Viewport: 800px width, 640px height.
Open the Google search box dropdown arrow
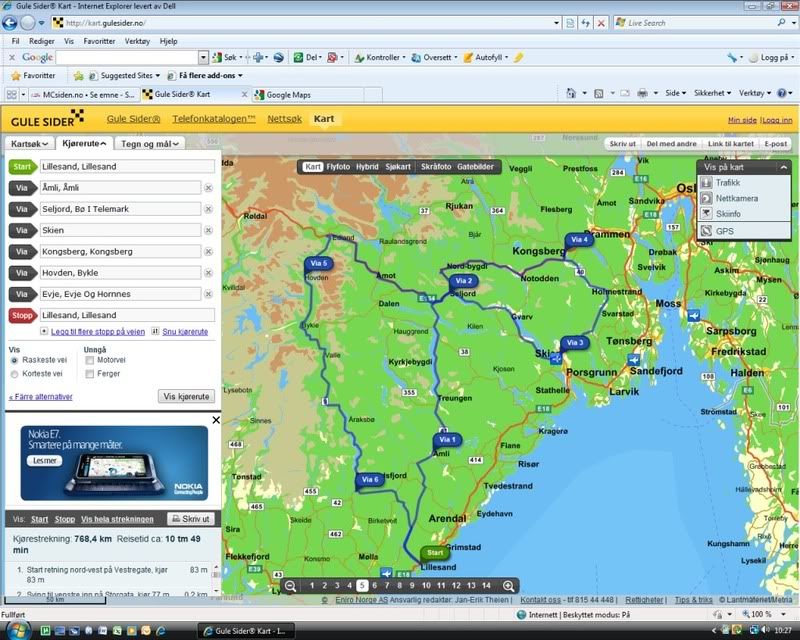click(203, 58)
